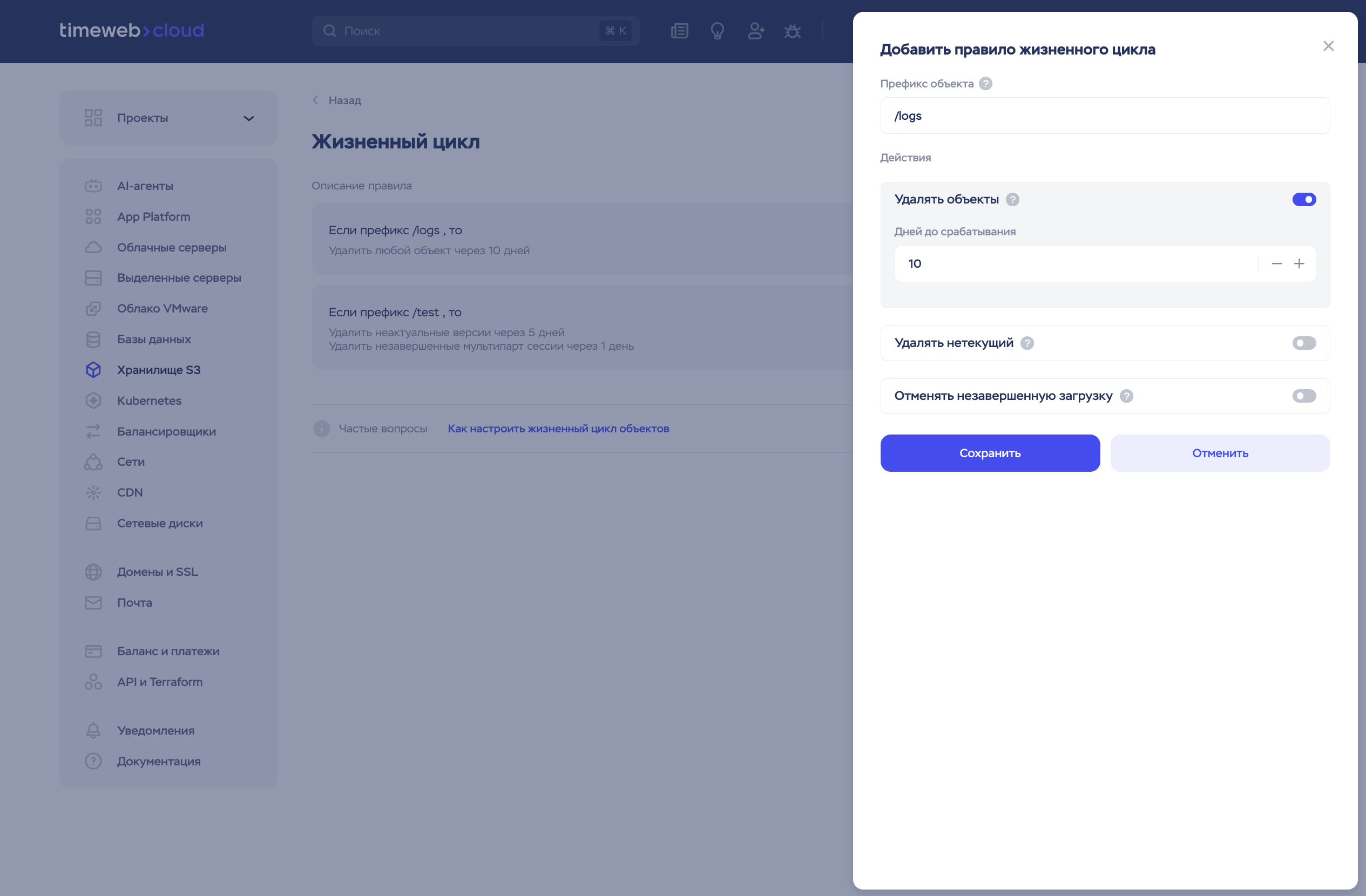Click the bug report icon

[793, 31]
